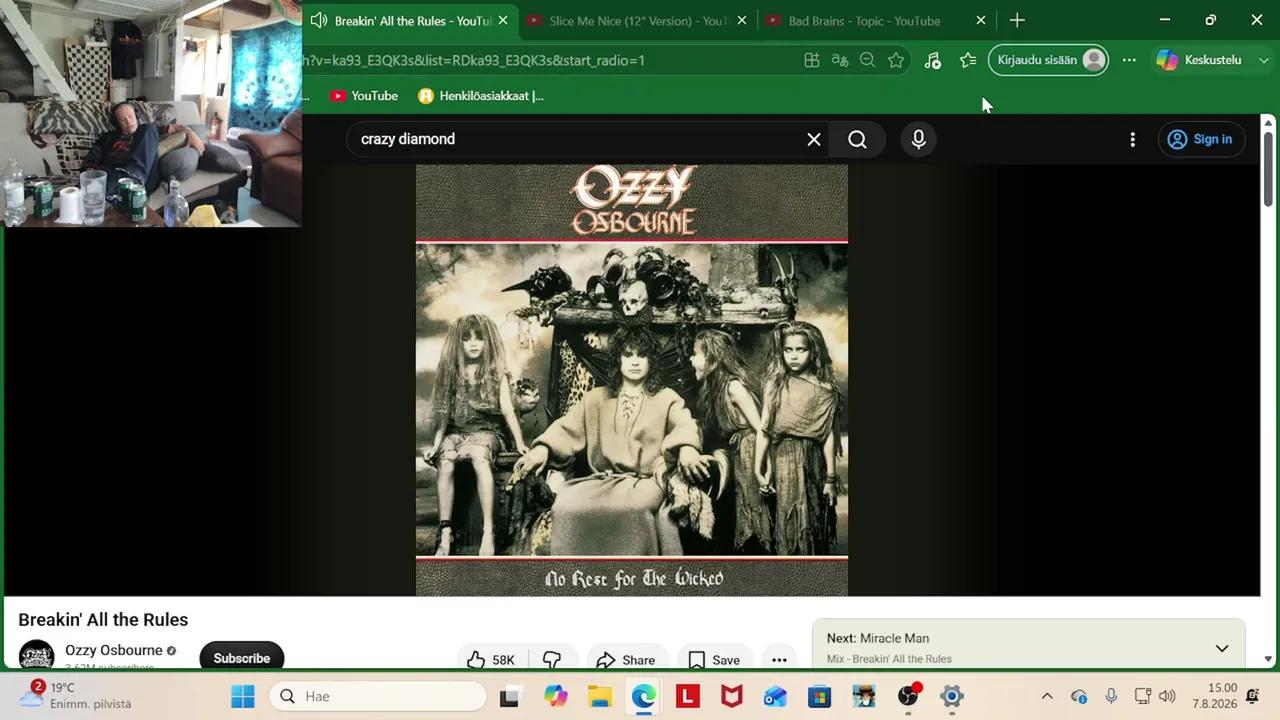
Task: Click the taskbar search box Hae
Action: [x=378, y=696]
